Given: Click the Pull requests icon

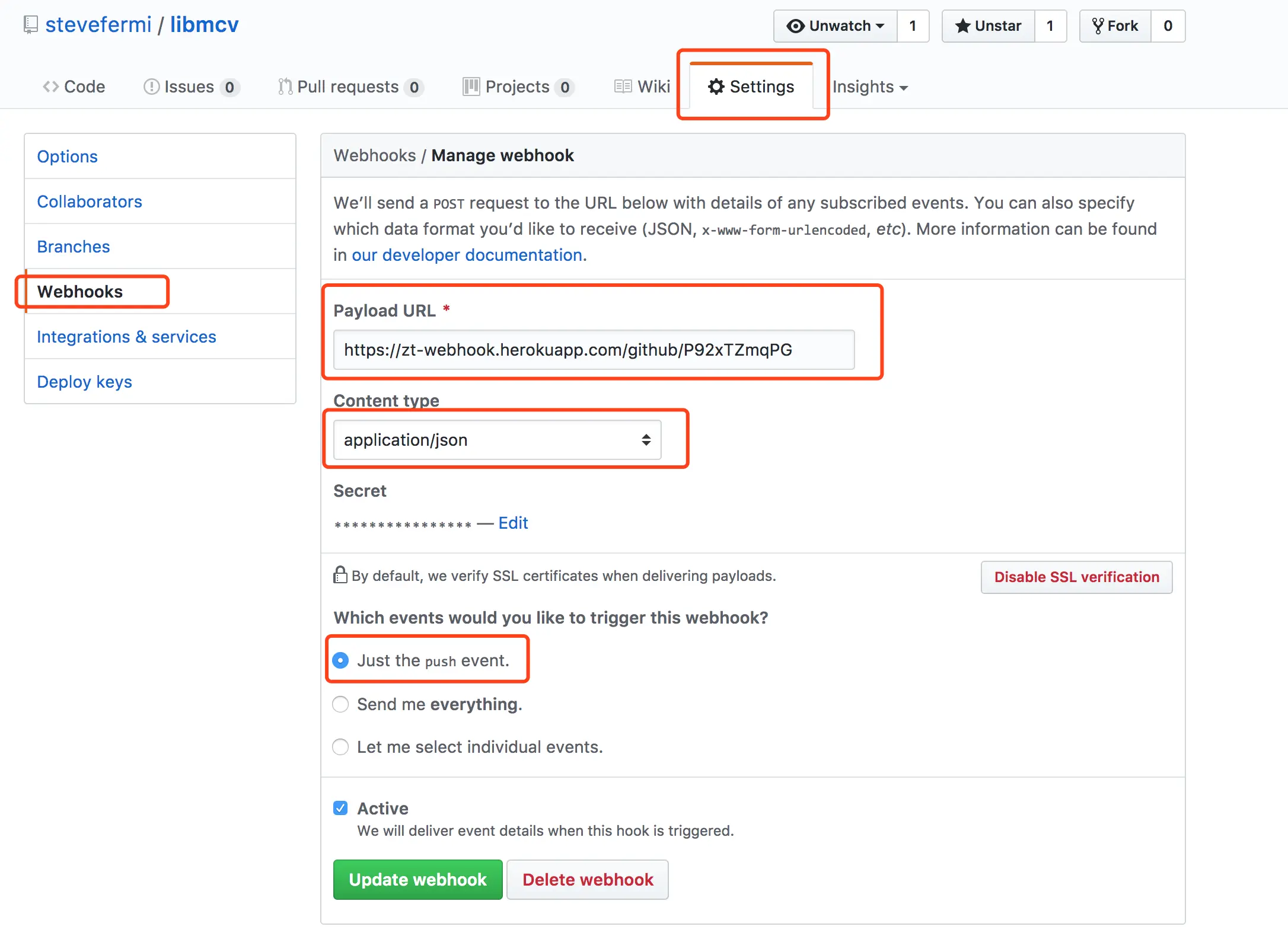Looking at the screenshot, I should coord(285,87).
